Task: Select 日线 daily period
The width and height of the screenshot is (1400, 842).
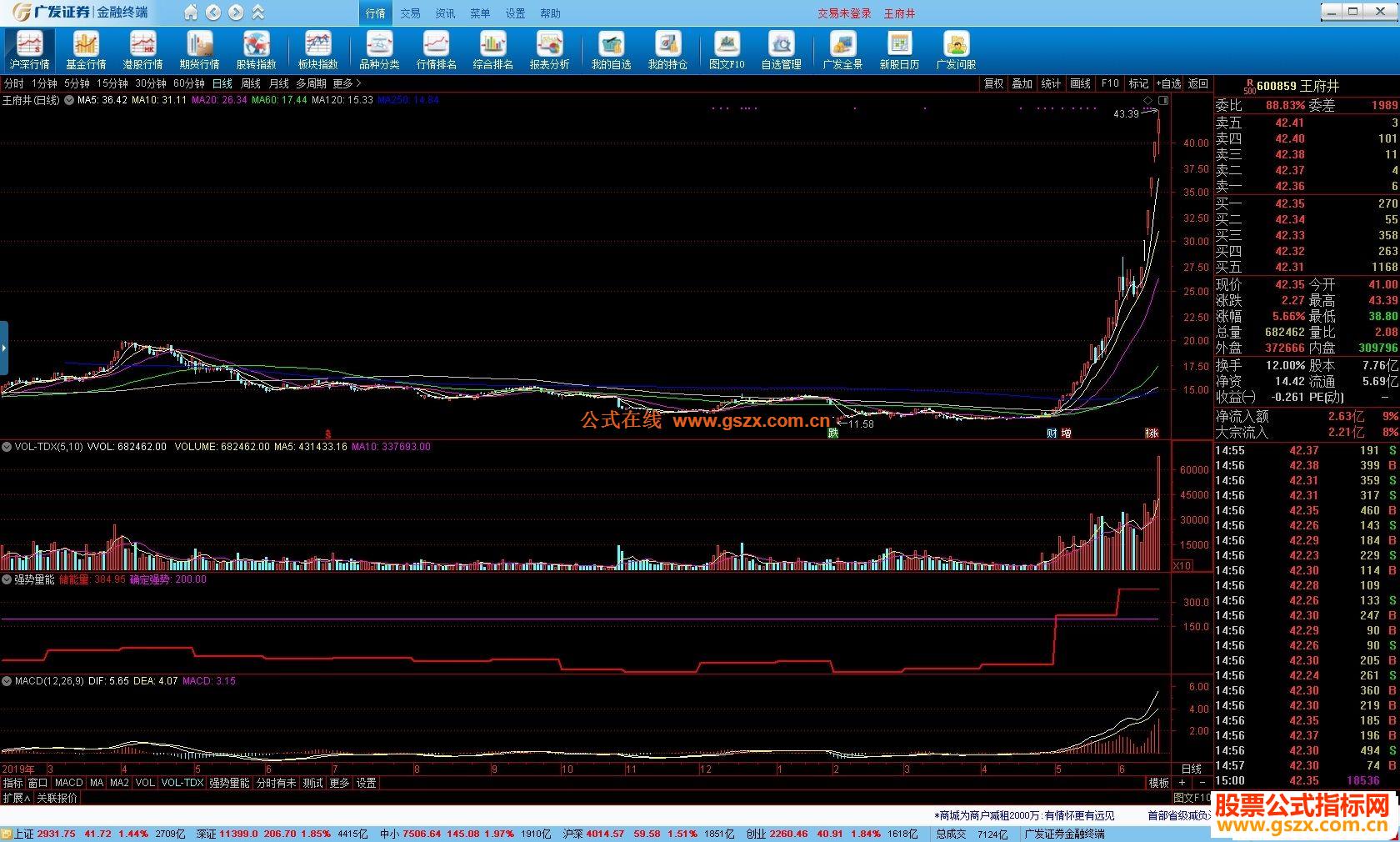Action: point(222,83)
